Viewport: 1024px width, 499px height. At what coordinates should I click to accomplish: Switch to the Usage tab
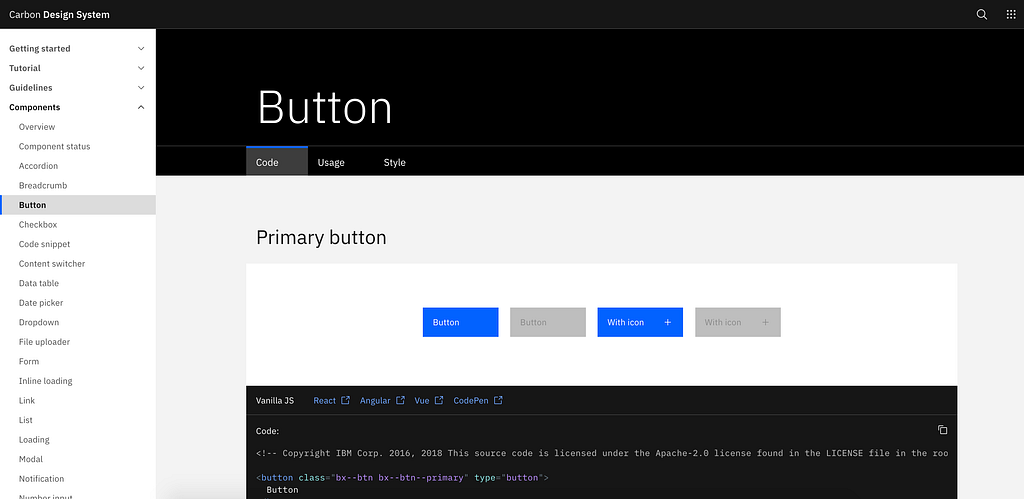[x=331, y=162]
